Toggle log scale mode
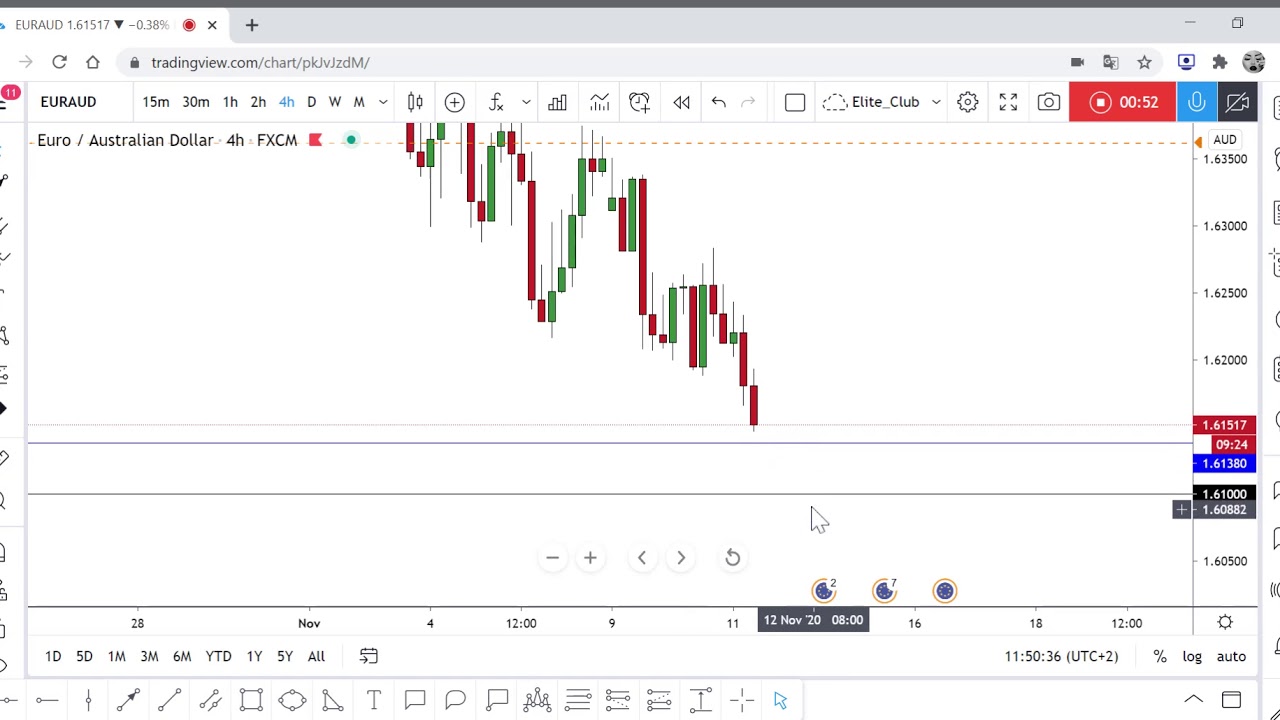This screenshot has width=1280, height=720. pos(1192,656)
